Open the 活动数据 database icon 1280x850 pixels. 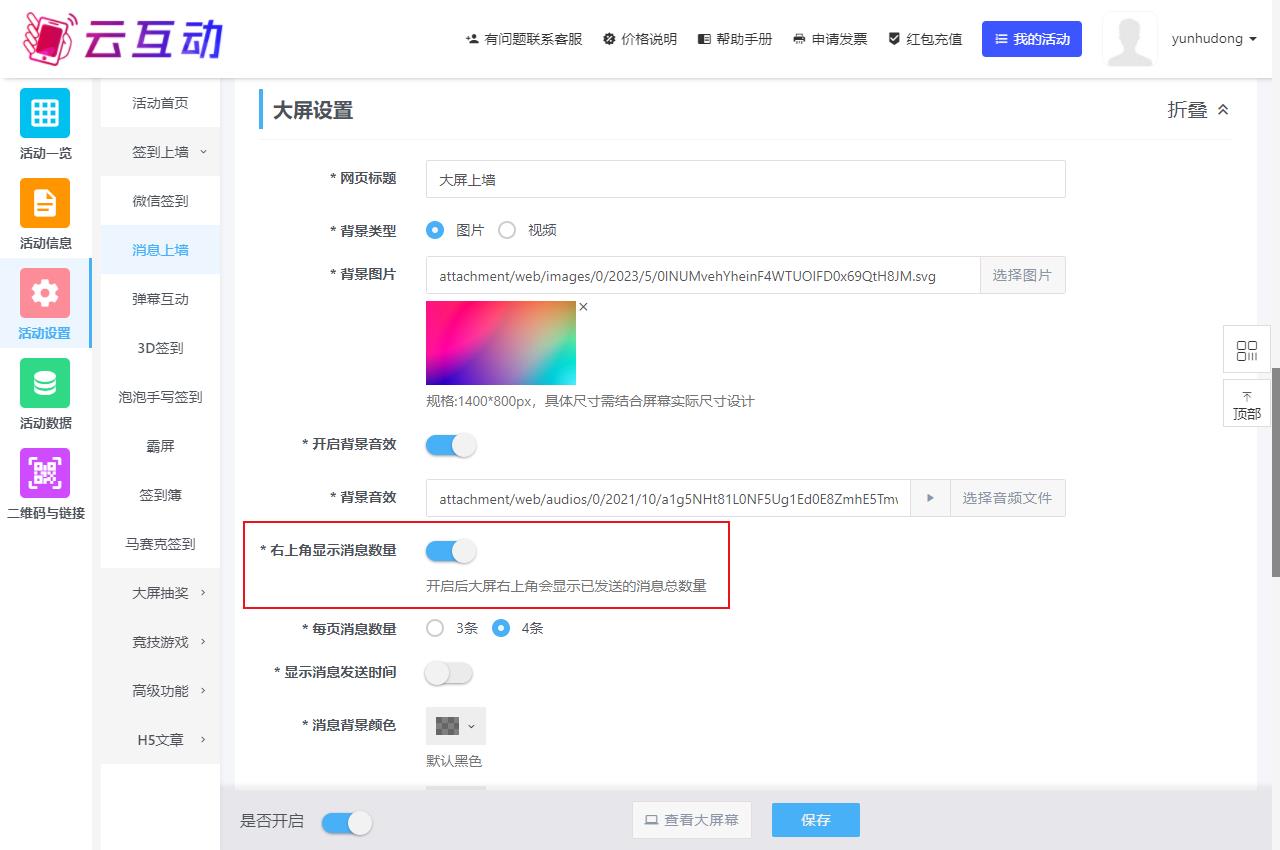pos(45,383)
